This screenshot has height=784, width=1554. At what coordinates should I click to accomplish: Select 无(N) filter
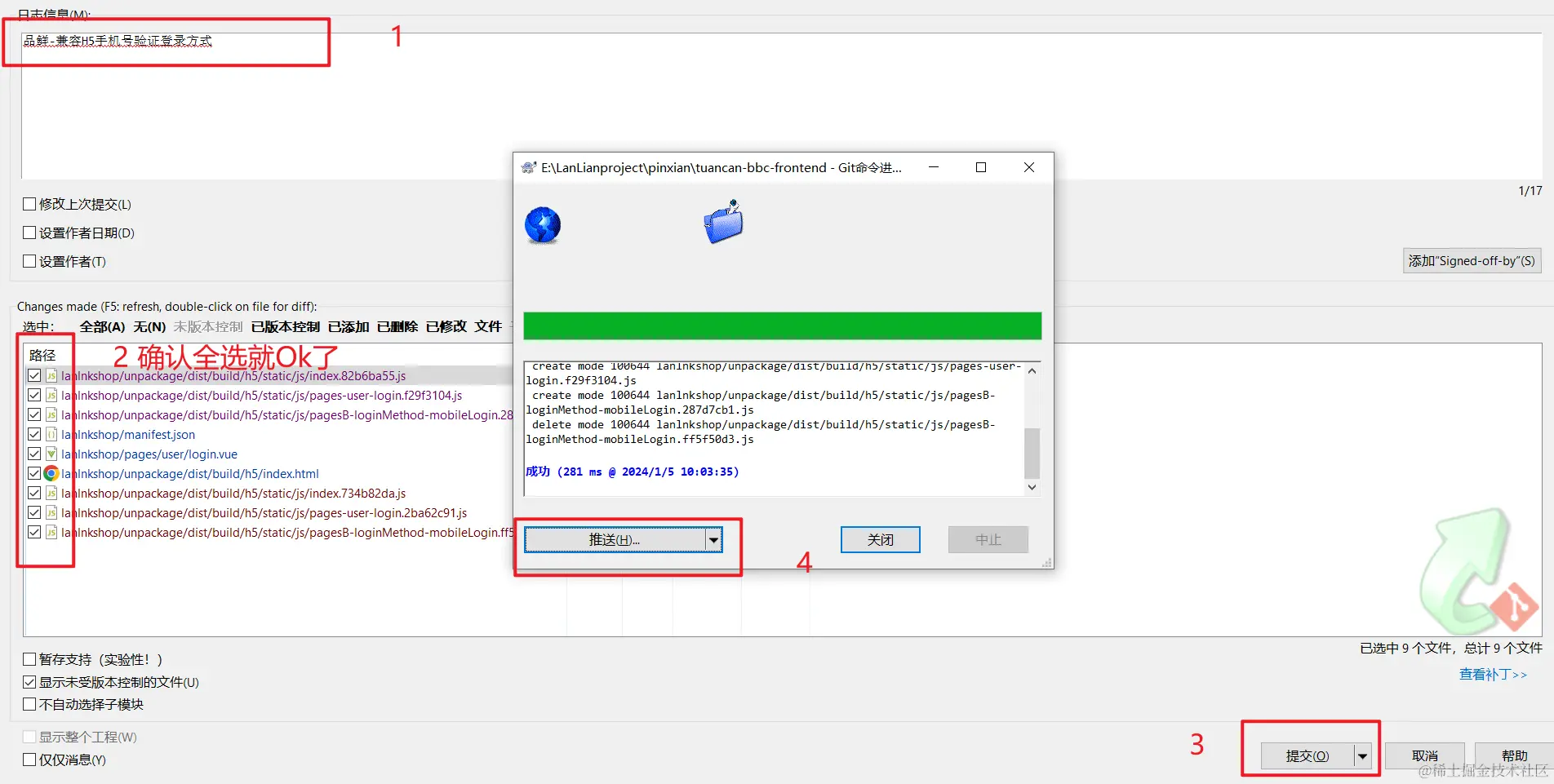pyautogui.click(x=149, y=327)
